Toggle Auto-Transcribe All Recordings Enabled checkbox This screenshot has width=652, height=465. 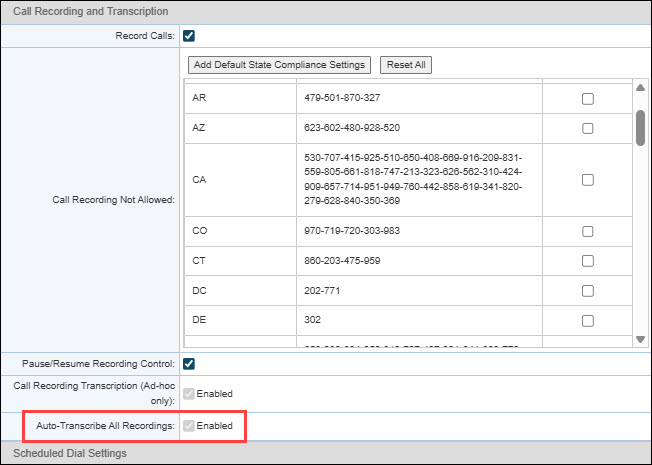189,426
